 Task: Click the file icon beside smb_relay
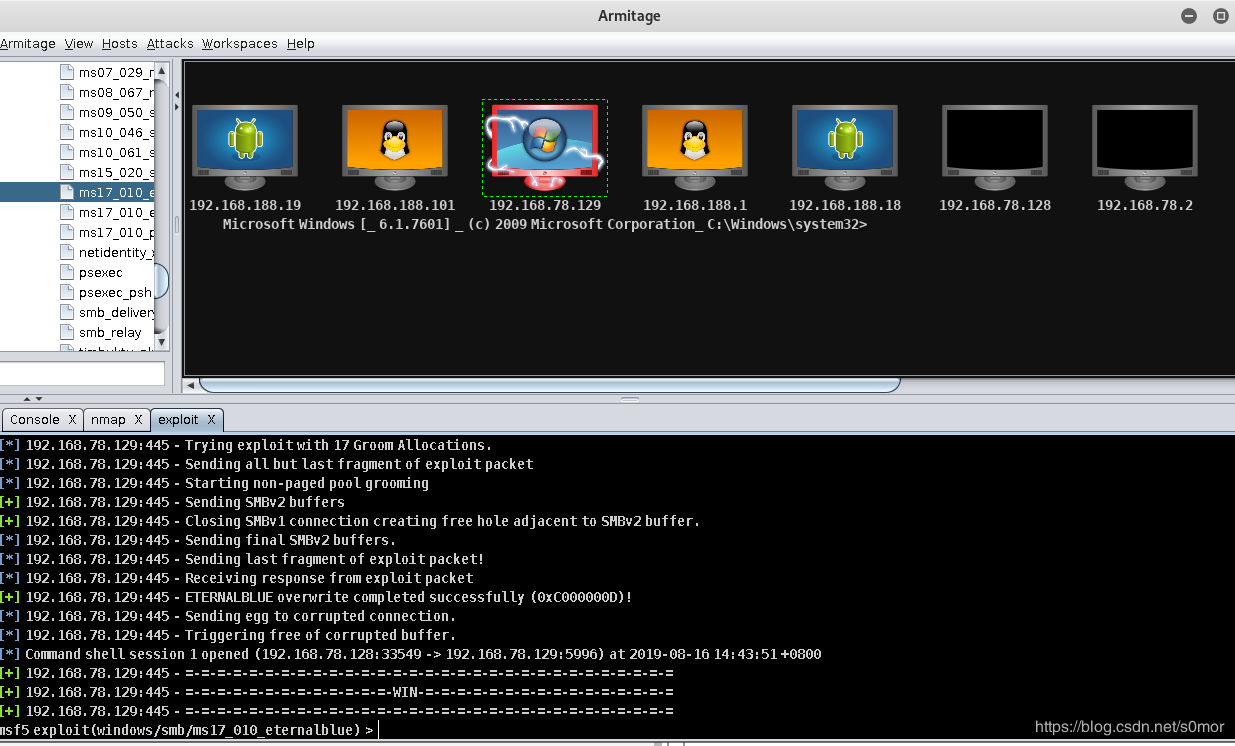tap(67, 332)
